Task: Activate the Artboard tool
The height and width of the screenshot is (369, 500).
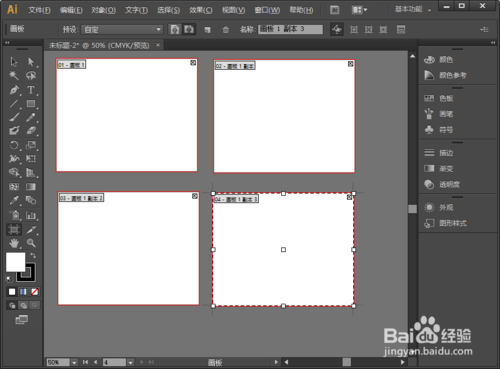Action: click(14, 229)
